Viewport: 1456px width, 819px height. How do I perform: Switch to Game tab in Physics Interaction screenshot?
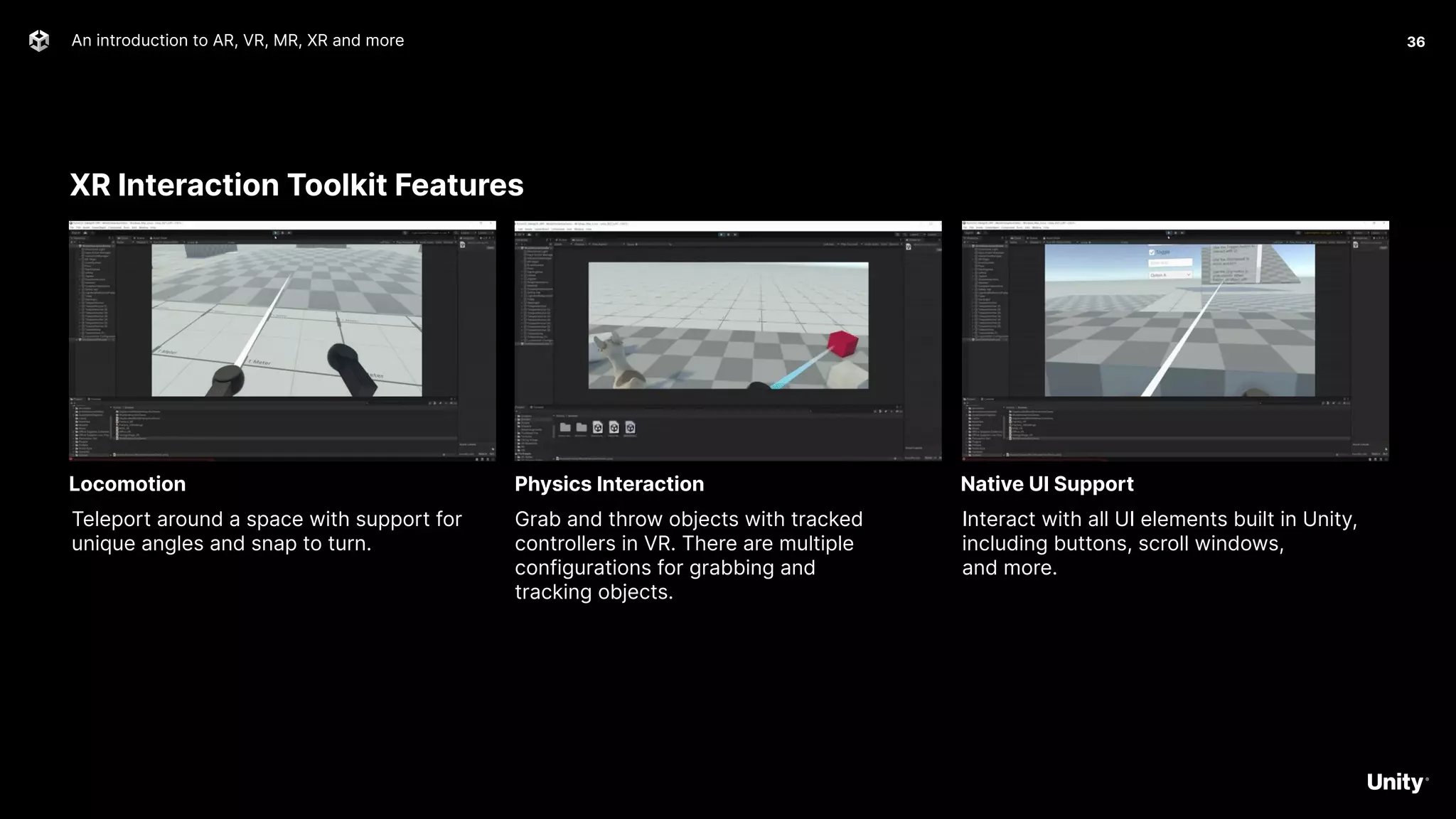point(577,240)
